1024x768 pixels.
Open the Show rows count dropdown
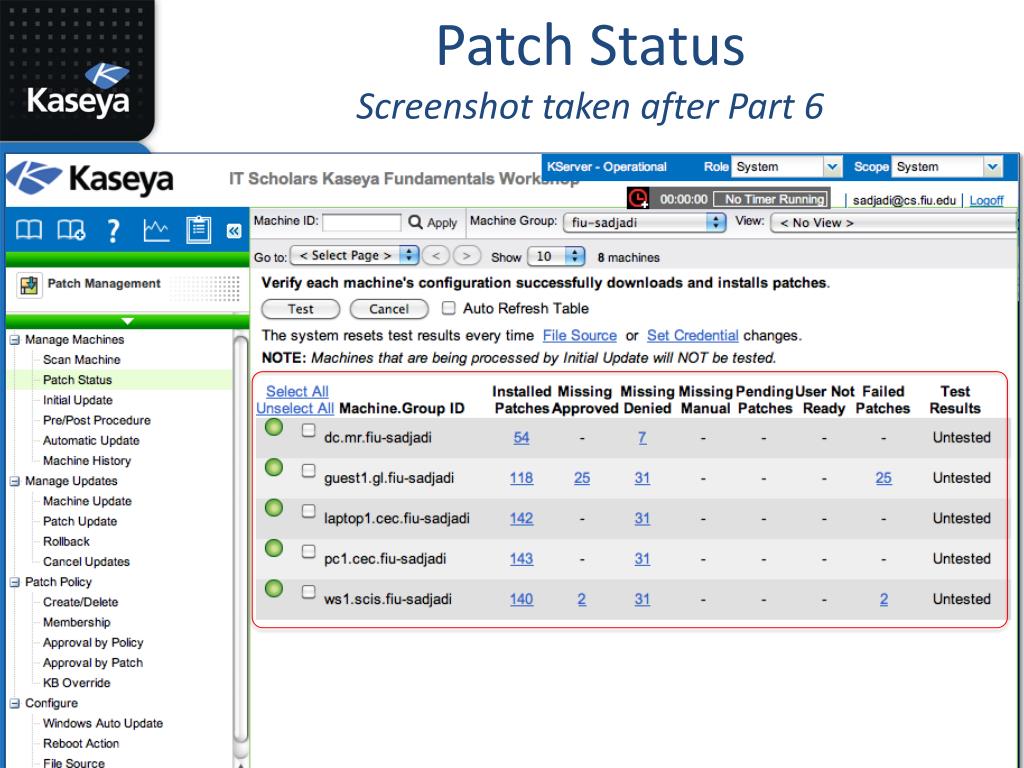tap(556, 256)
